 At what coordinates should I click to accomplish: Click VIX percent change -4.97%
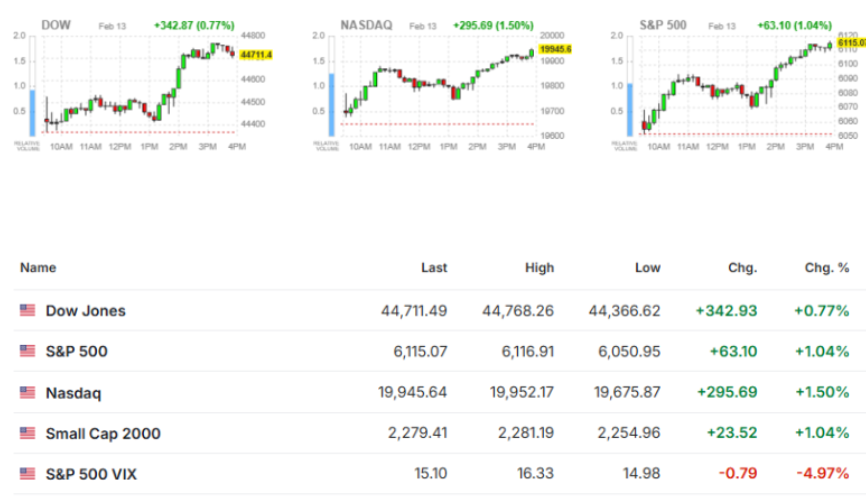pos(822,474)
